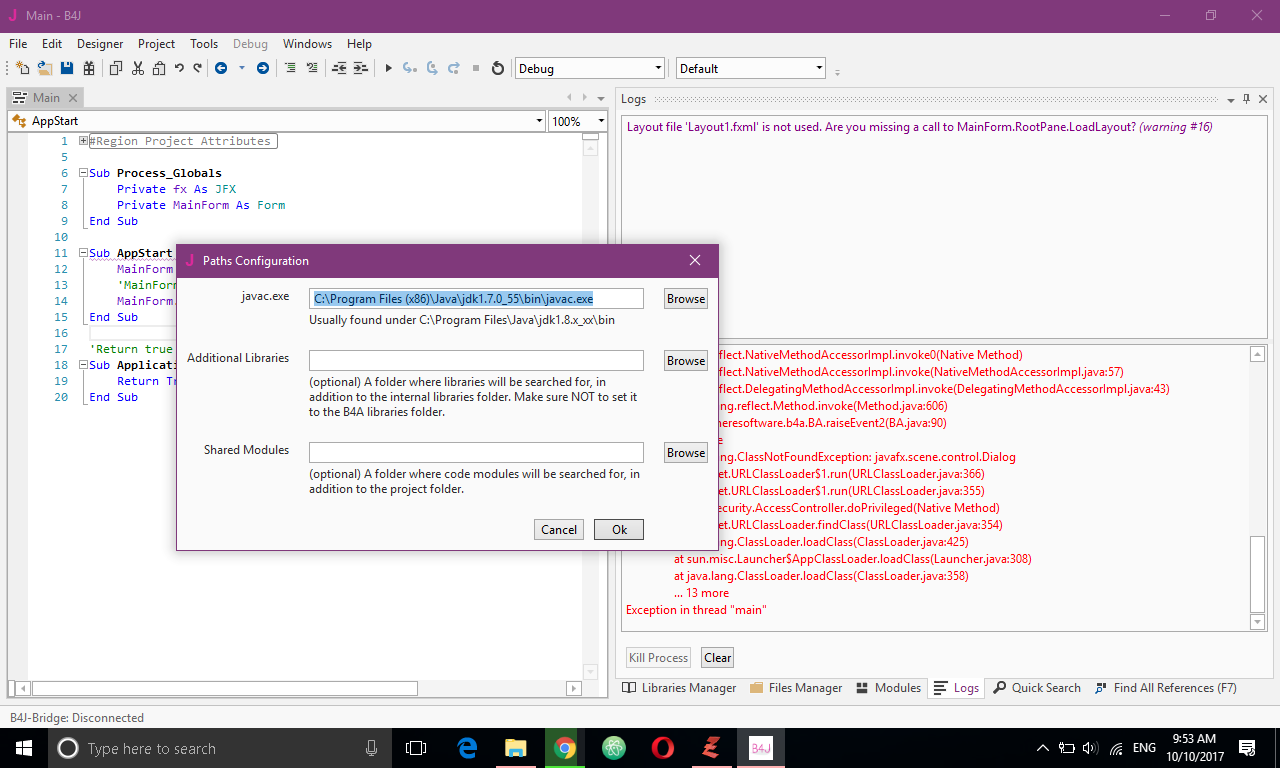Switch to the Quick Search tab
This screenshot has width=1280, height=768.
click(1036, 688)
